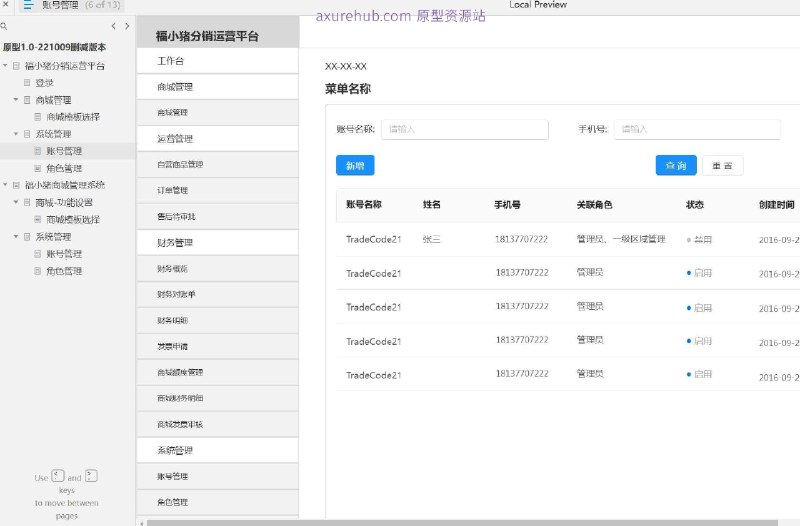
Task: Open 商城模板选择 page under 商城-功能设置
Action: point(73,219)
